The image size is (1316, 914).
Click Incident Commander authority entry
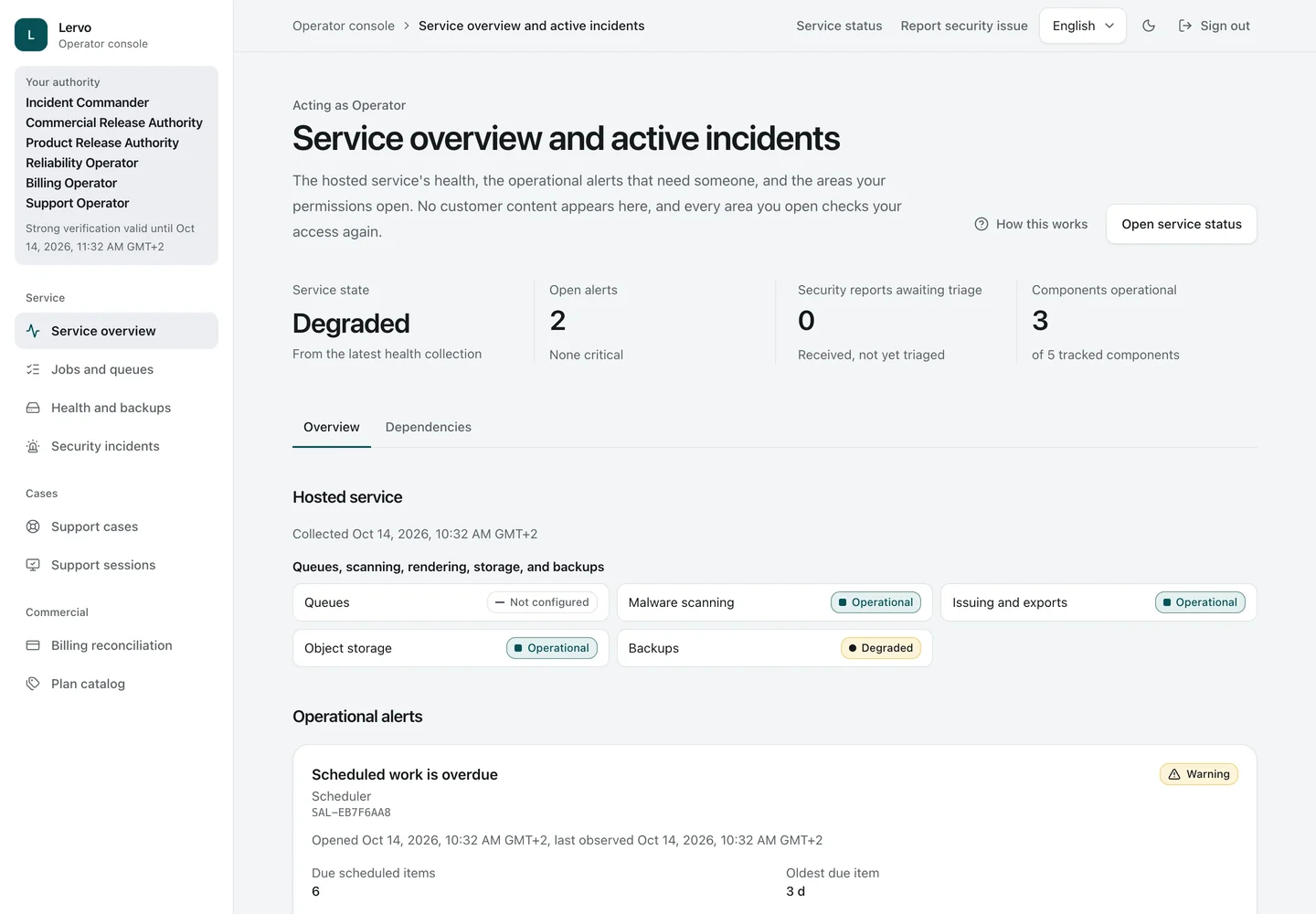pos(87,102)
